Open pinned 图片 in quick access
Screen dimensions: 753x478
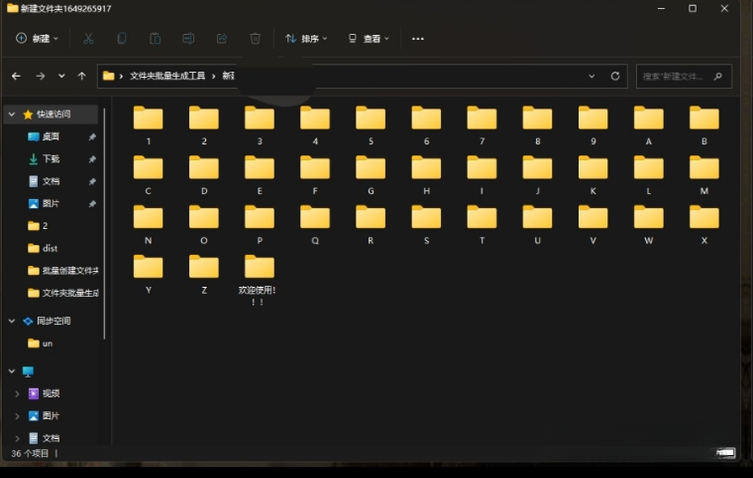click(x=50, y=203)
